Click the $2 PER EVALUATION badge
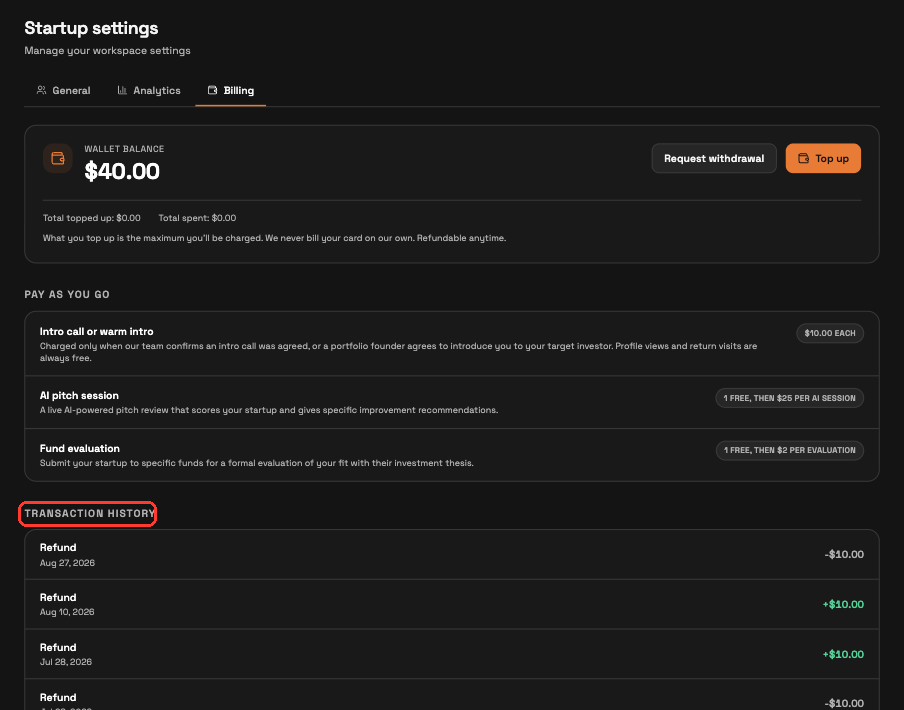This screenshot has width=904, height=710. pyautogui.click(x=789, y=450)
